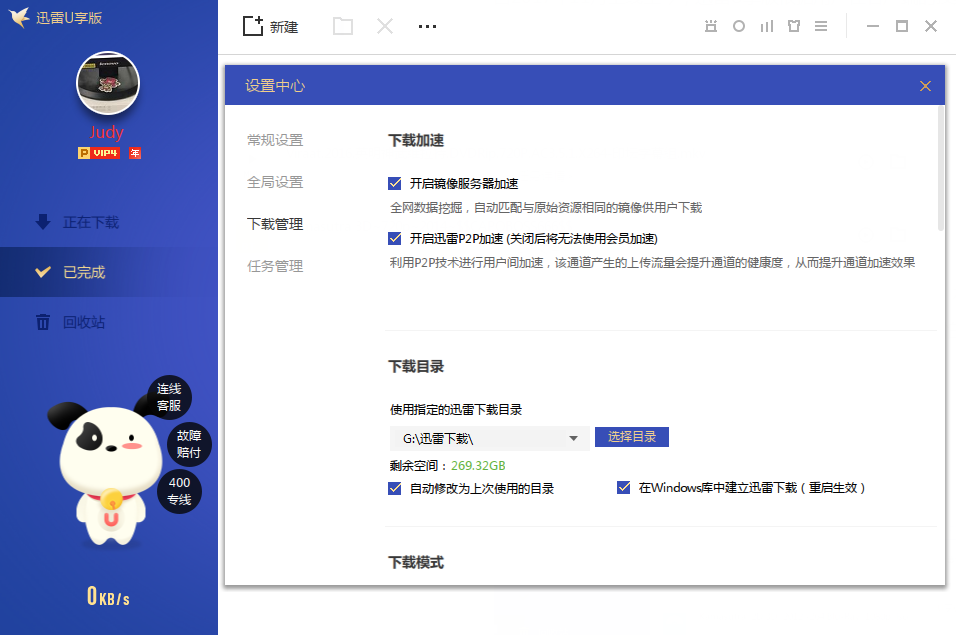
Task: Toggle 自动修改为上次使用的目录 checkbox
Action: pos(394,488)
